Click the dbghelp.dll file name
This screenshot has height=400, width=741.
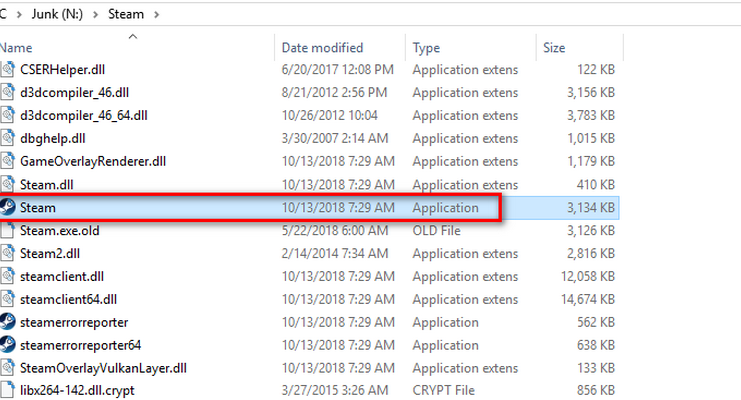point(52,139)
